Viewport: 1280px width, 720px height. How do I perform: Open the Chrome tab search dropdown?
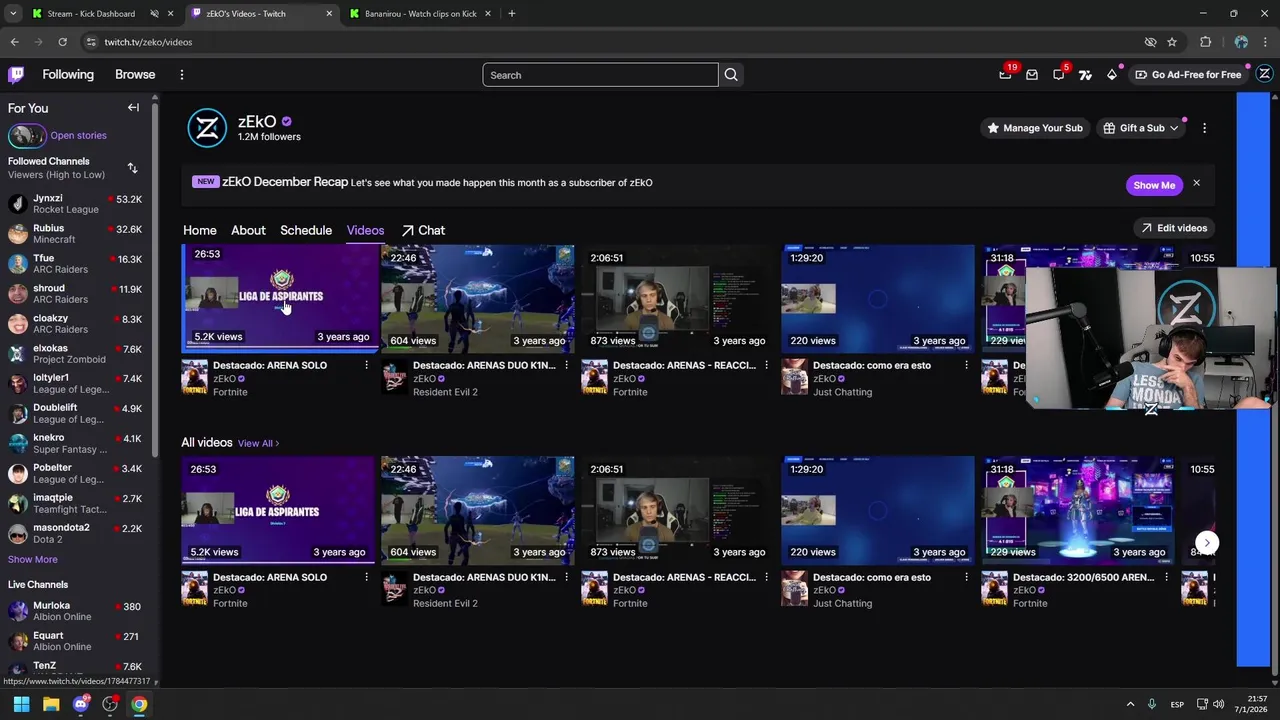[x=13, y=14]
